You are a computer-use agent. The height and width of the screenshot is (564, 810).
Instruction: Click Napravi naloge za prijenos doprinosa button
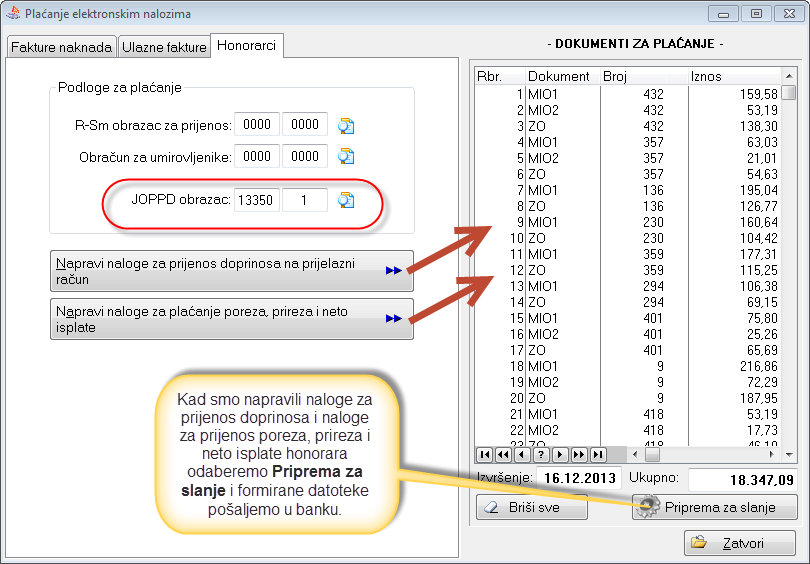pos(231,271)
